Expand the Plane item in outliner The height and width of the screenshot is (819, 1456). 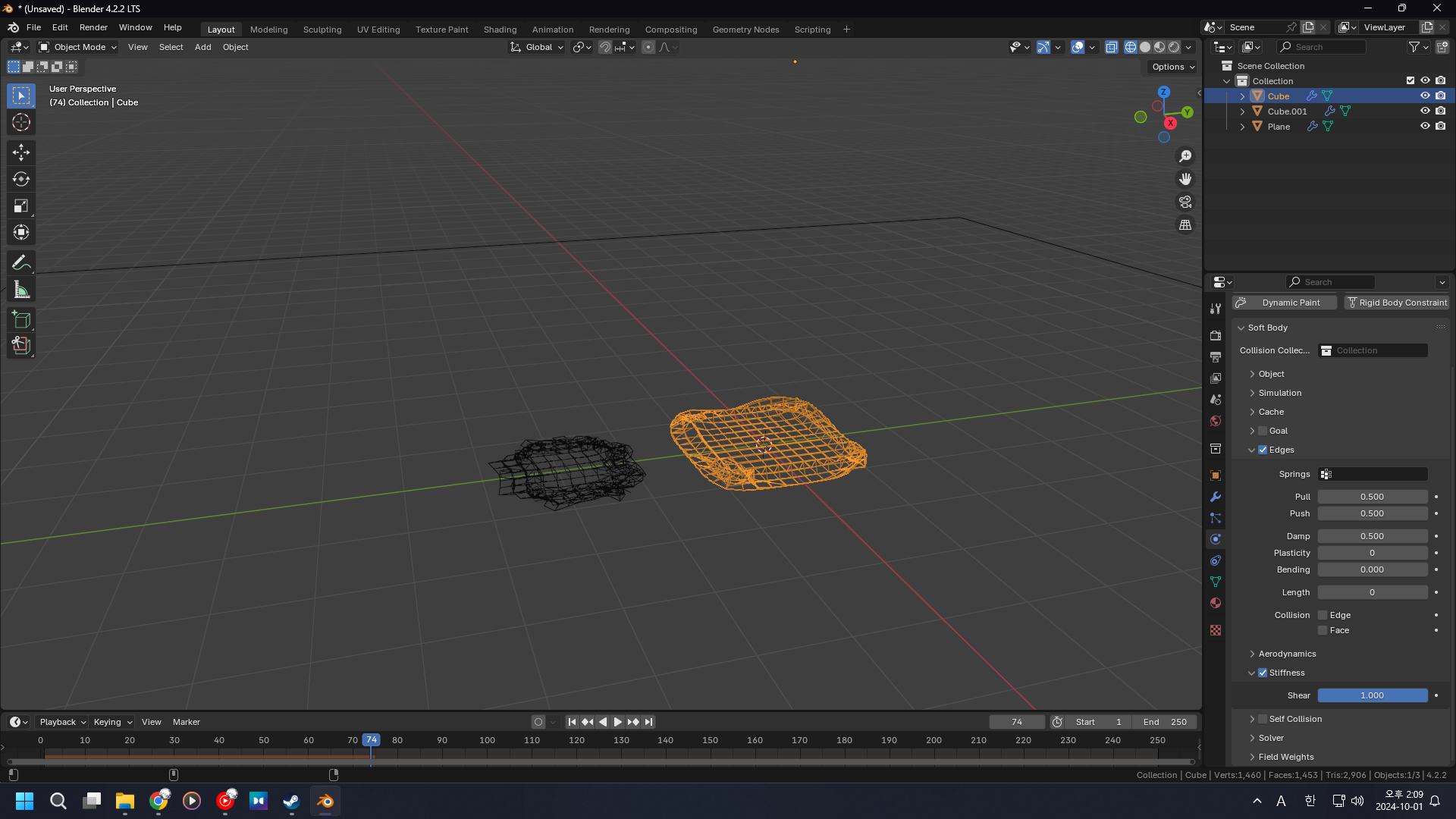1242,127
